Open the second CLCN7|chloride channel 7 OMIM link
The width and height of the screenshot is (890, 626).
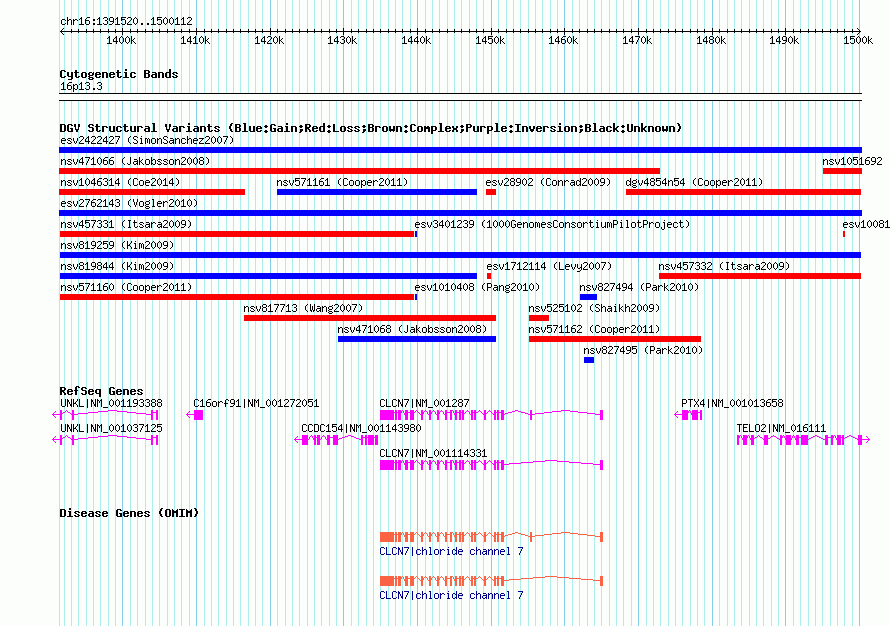click(x=451, y=595)
